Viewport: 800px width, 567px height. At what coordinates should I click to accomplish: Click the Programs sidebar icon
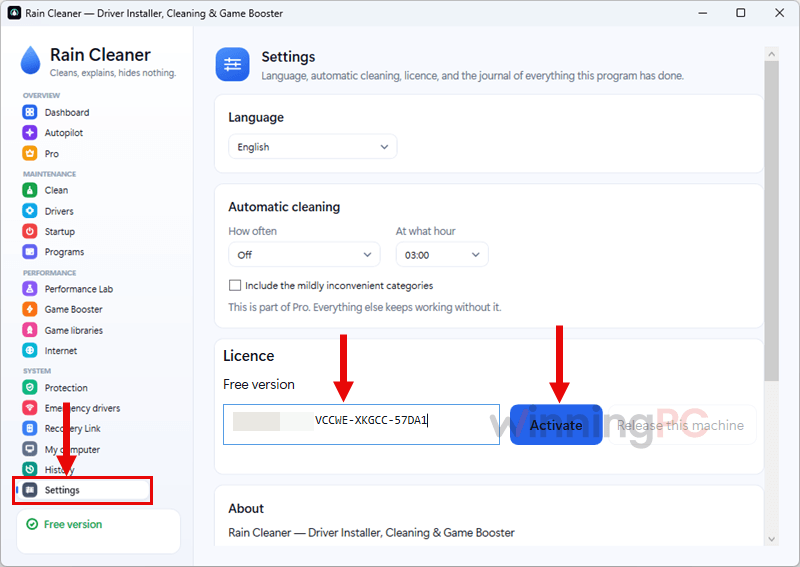30,252
